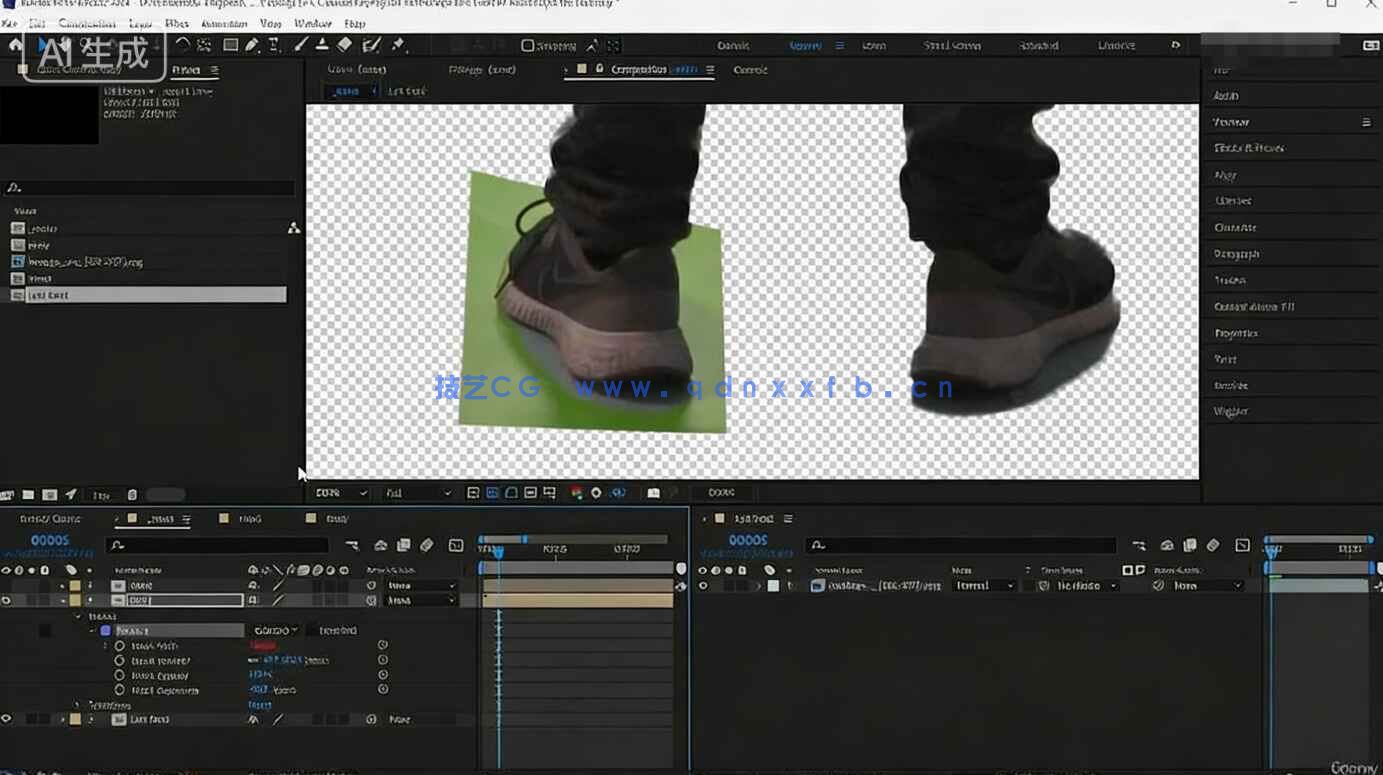This screenshot has width=1383, height=775.
Task: Collapse the Masks group on the layer
Action: [x=78, y=615]
